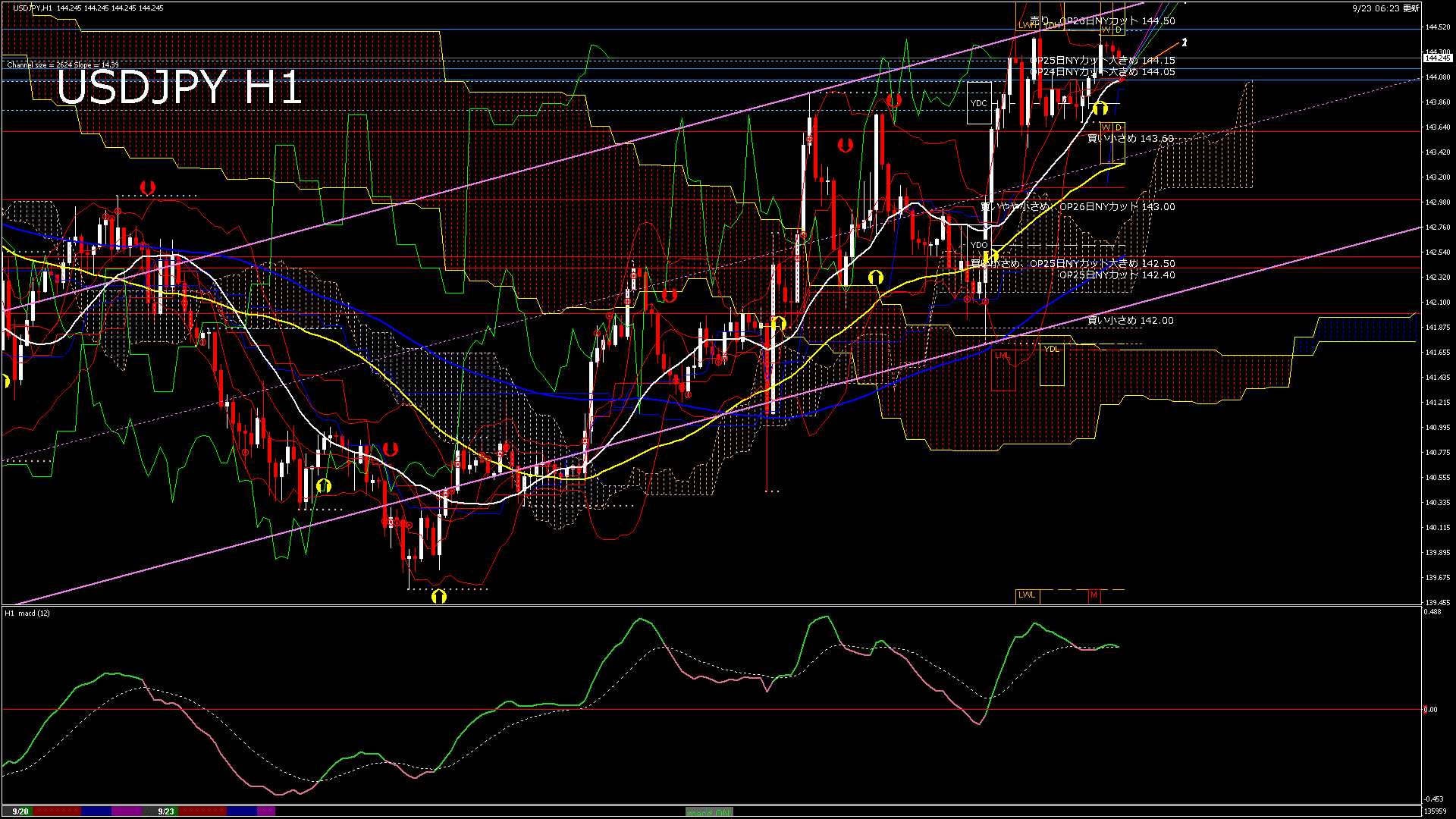Click the purple session segment after 9/23
Image resolution: width=1456 pixels, height=819 pixels.
coord(266,811)
